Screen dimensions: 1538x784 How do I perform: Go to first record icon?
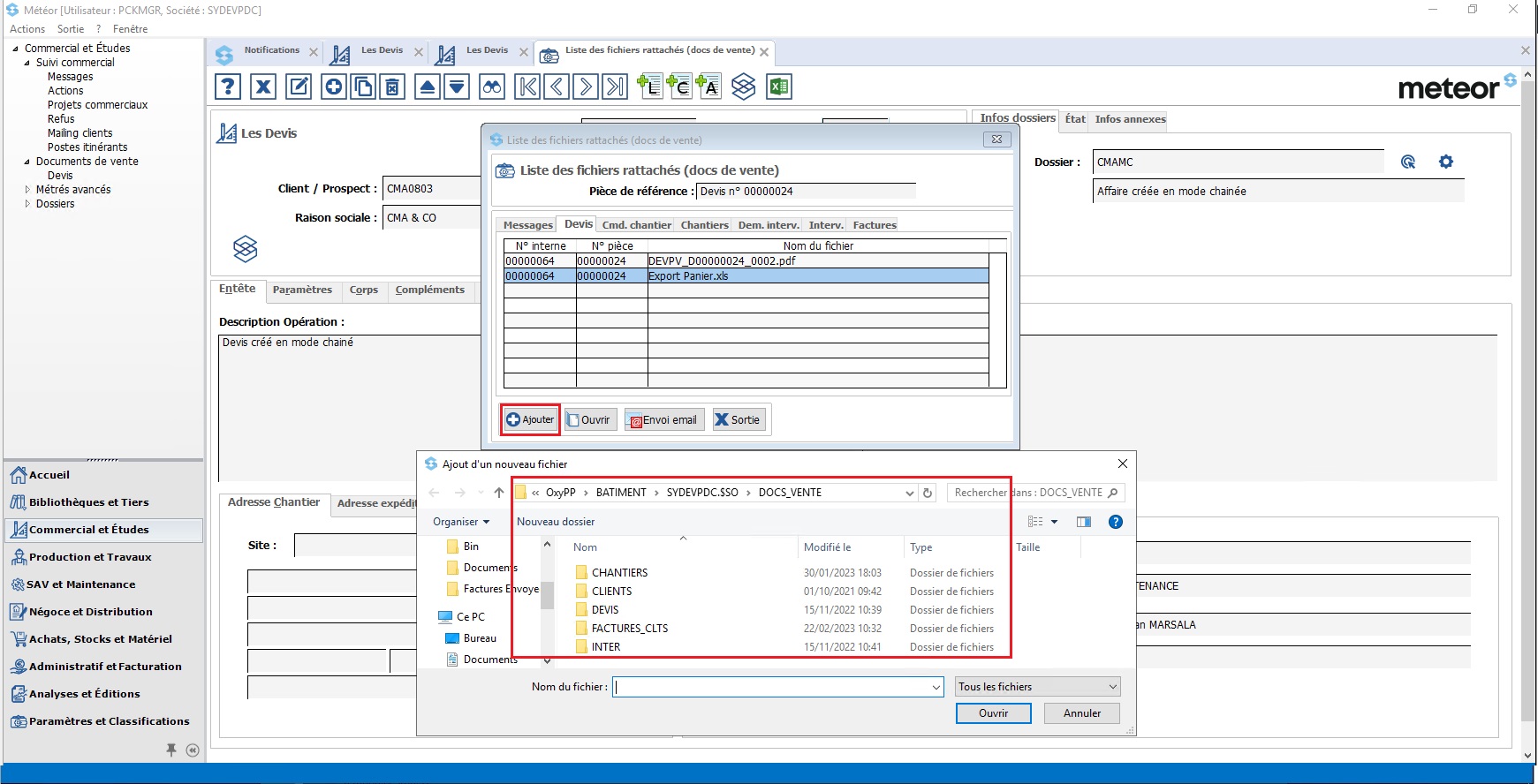pos(527,87)
